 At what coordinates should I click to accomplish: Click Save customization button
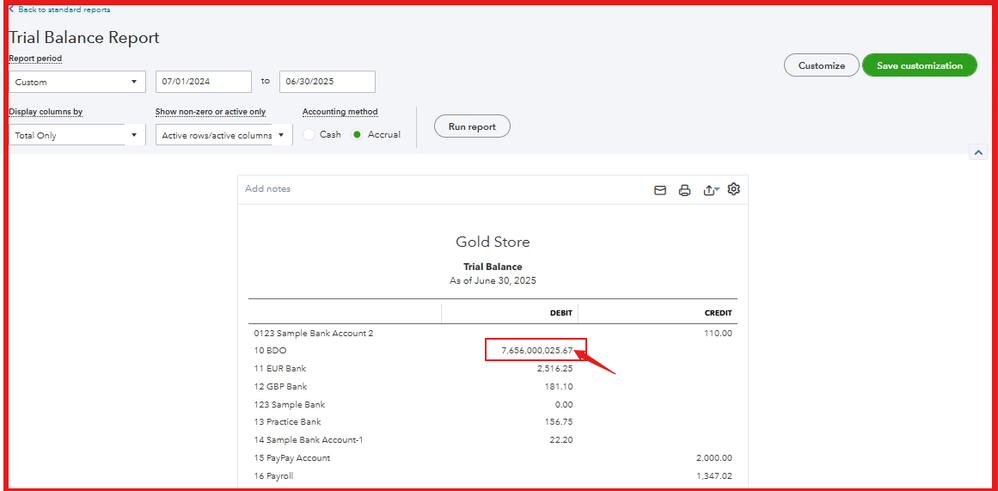(918, 65)
